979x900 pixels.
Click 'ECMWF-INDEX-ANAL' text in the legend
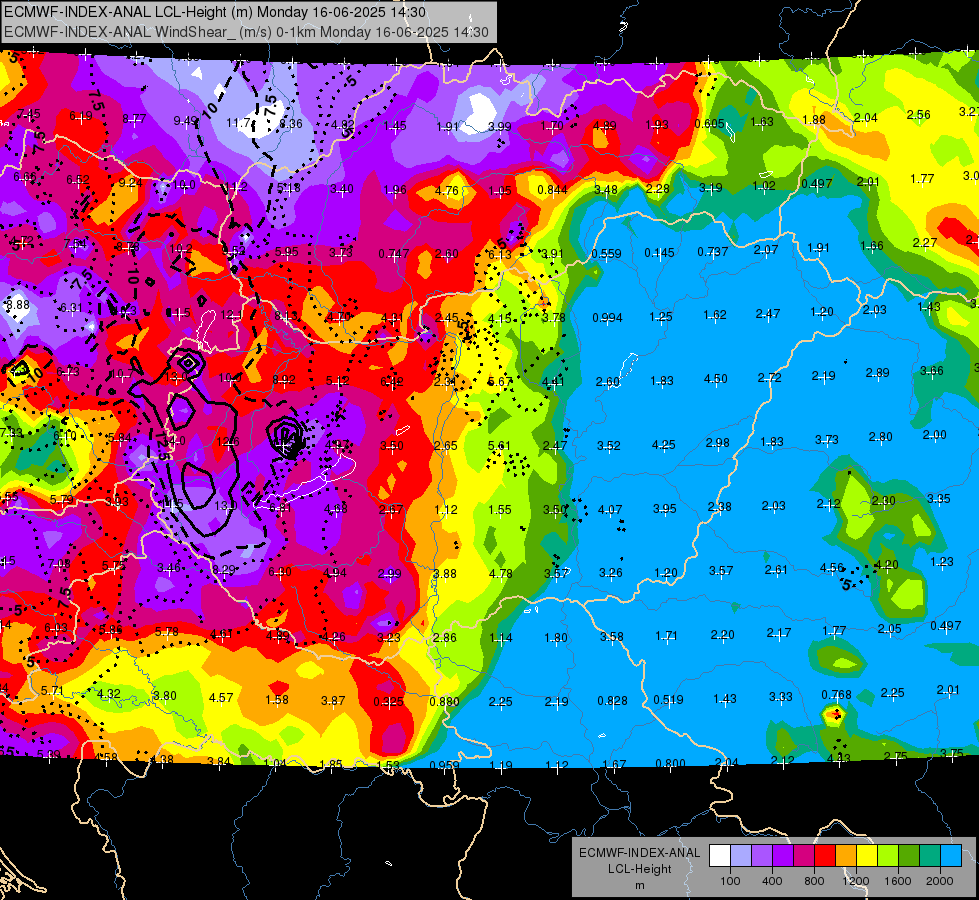point(639,853)
